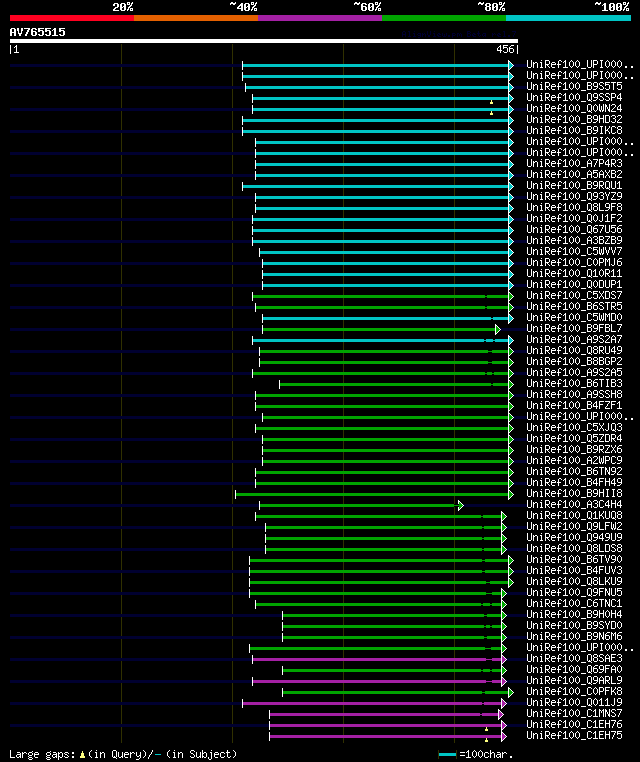Select label UniRef100_B6TIB3

tap(574, 383)
